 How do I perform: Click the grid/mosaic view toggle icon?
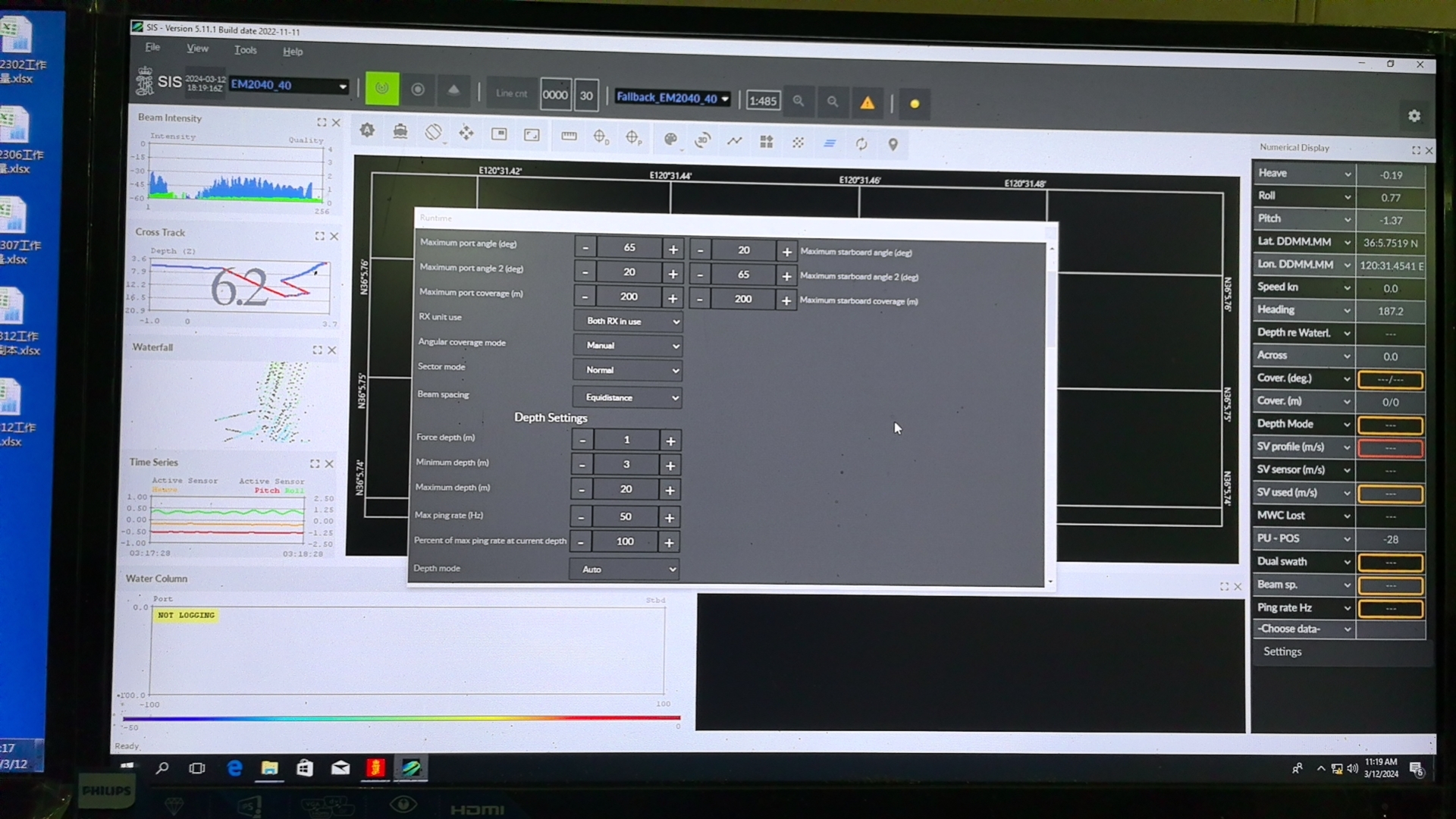tap(767, 140)
